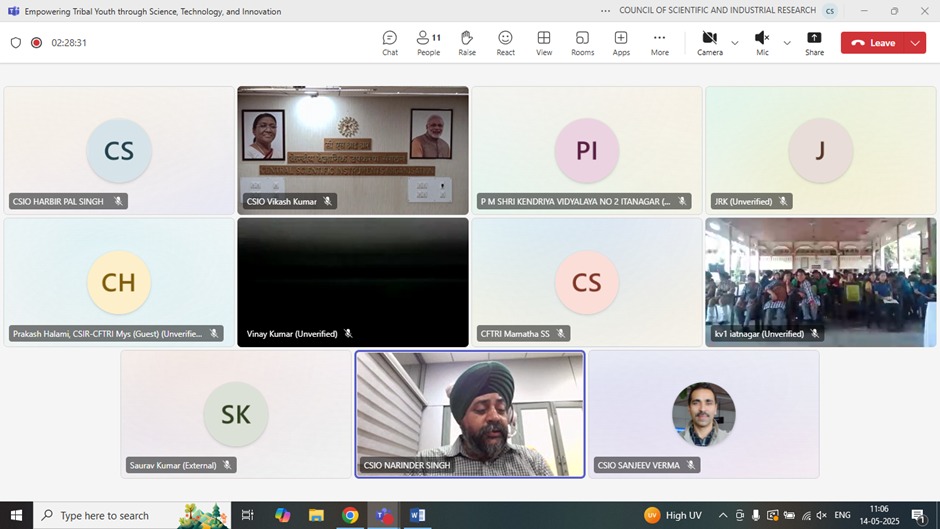This screenshot has height=529, width=940.
Task: Expand Mic options dropdown arrow
Action: tap(787, 43)
